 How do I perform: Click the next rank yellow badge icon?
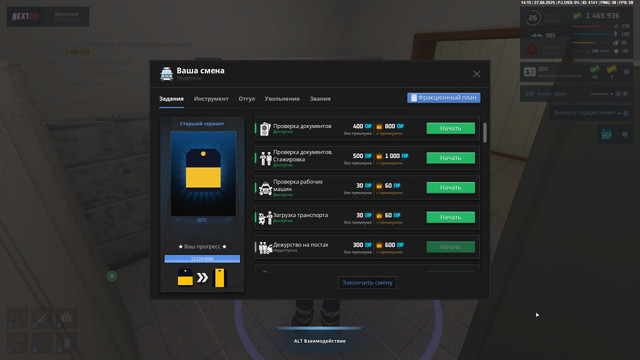pyautogui.click(x=220, y=278)
